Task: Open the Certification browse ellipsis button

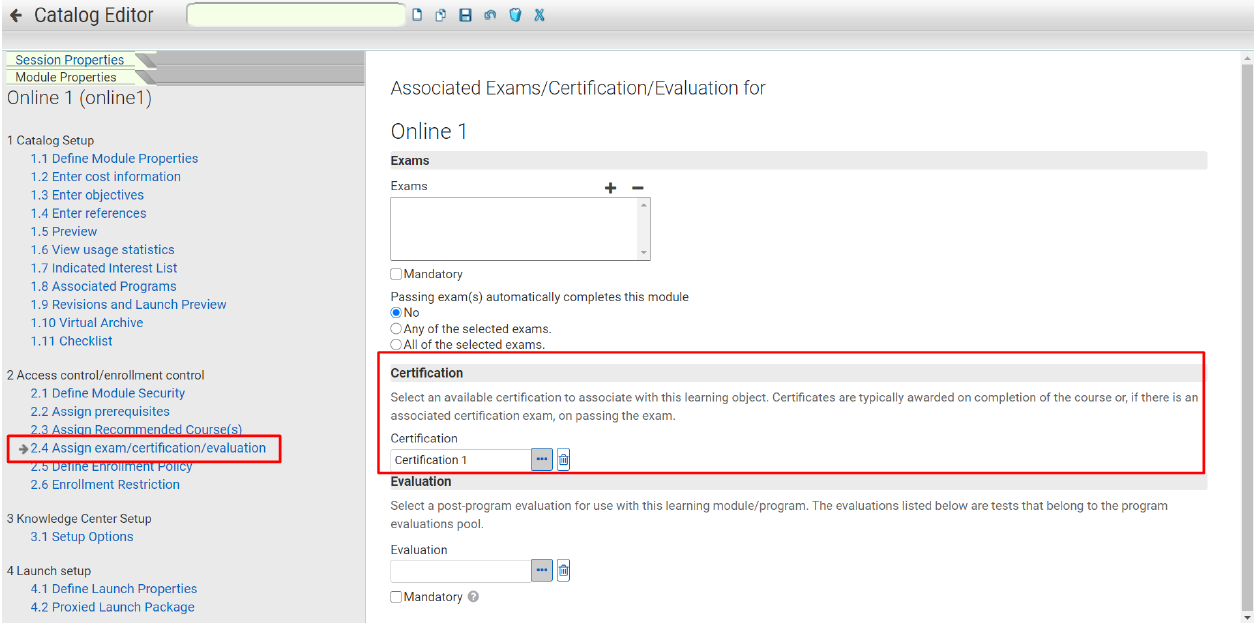Action: (x=542, y=460)
